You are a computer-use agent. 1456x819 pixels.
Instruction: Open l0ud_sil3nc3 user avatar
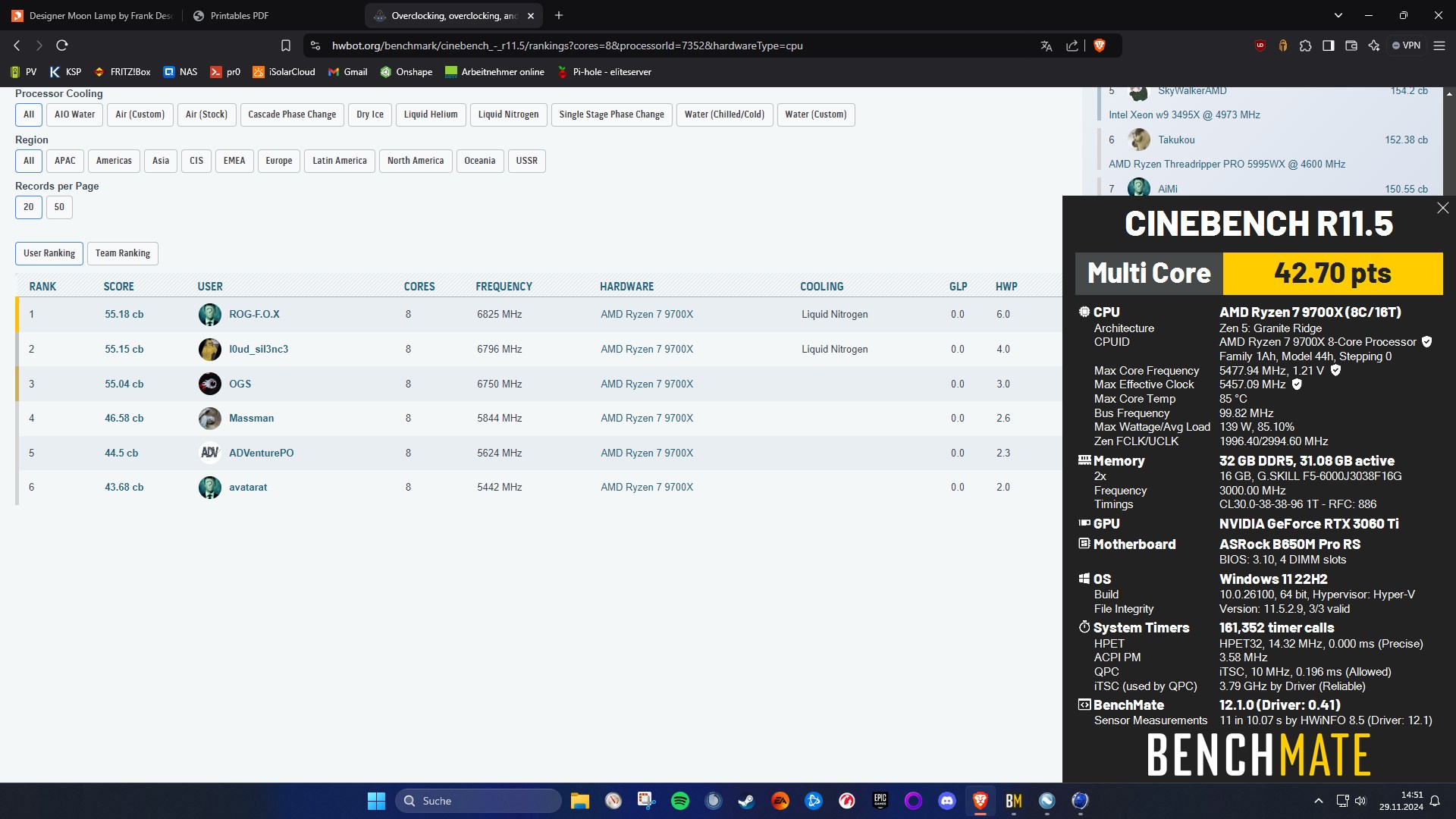click(210, 349)
